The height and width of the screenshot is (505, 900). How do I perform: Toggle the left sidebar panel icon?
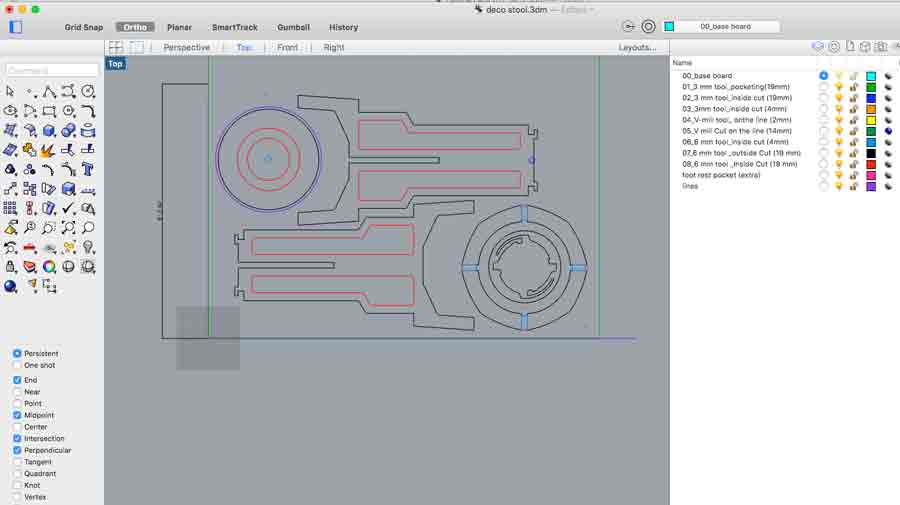(x=15, y=27)
